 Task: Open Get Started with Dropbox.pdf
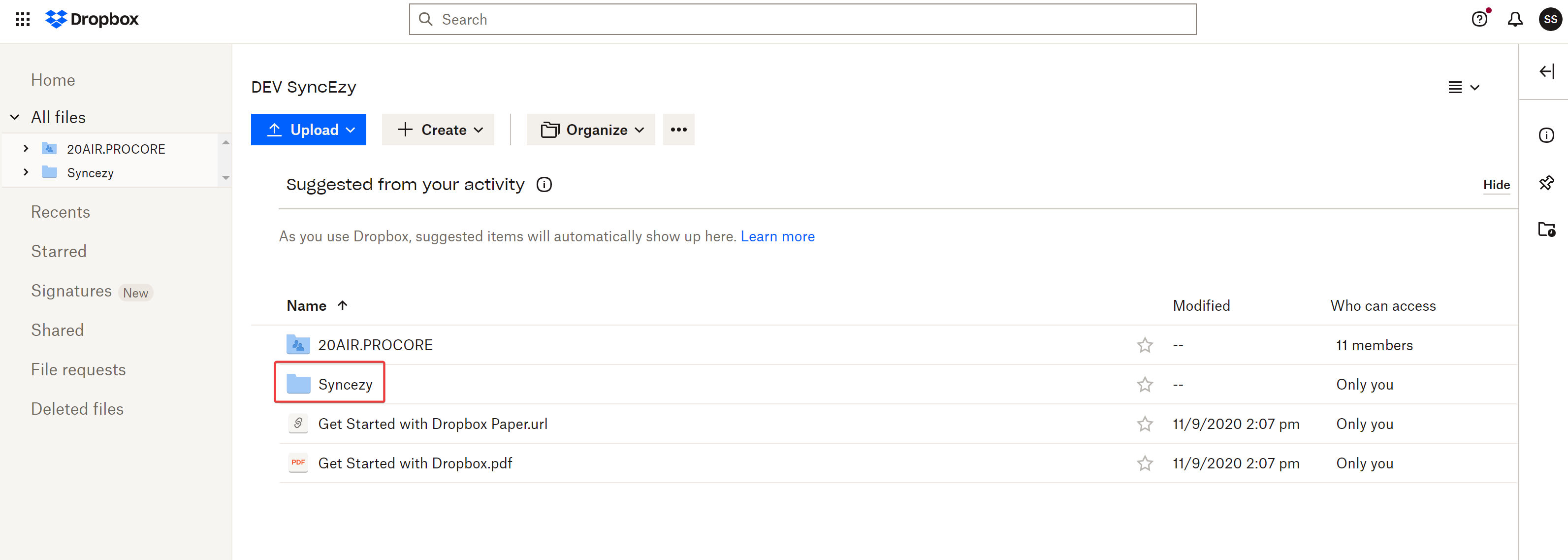point(415,463)
